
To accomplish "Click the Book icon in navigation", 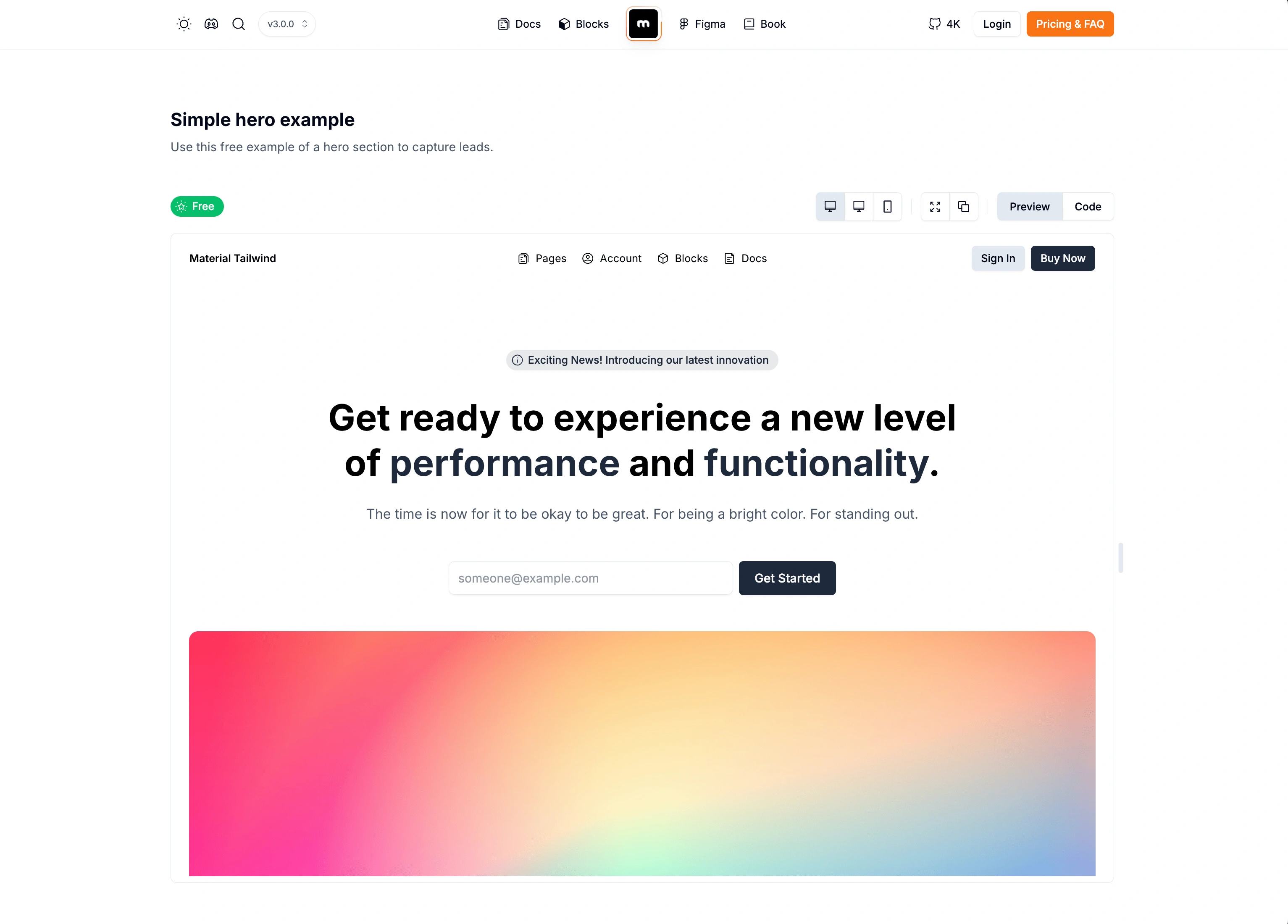I will pyautogui.click(x=749, y=24).
